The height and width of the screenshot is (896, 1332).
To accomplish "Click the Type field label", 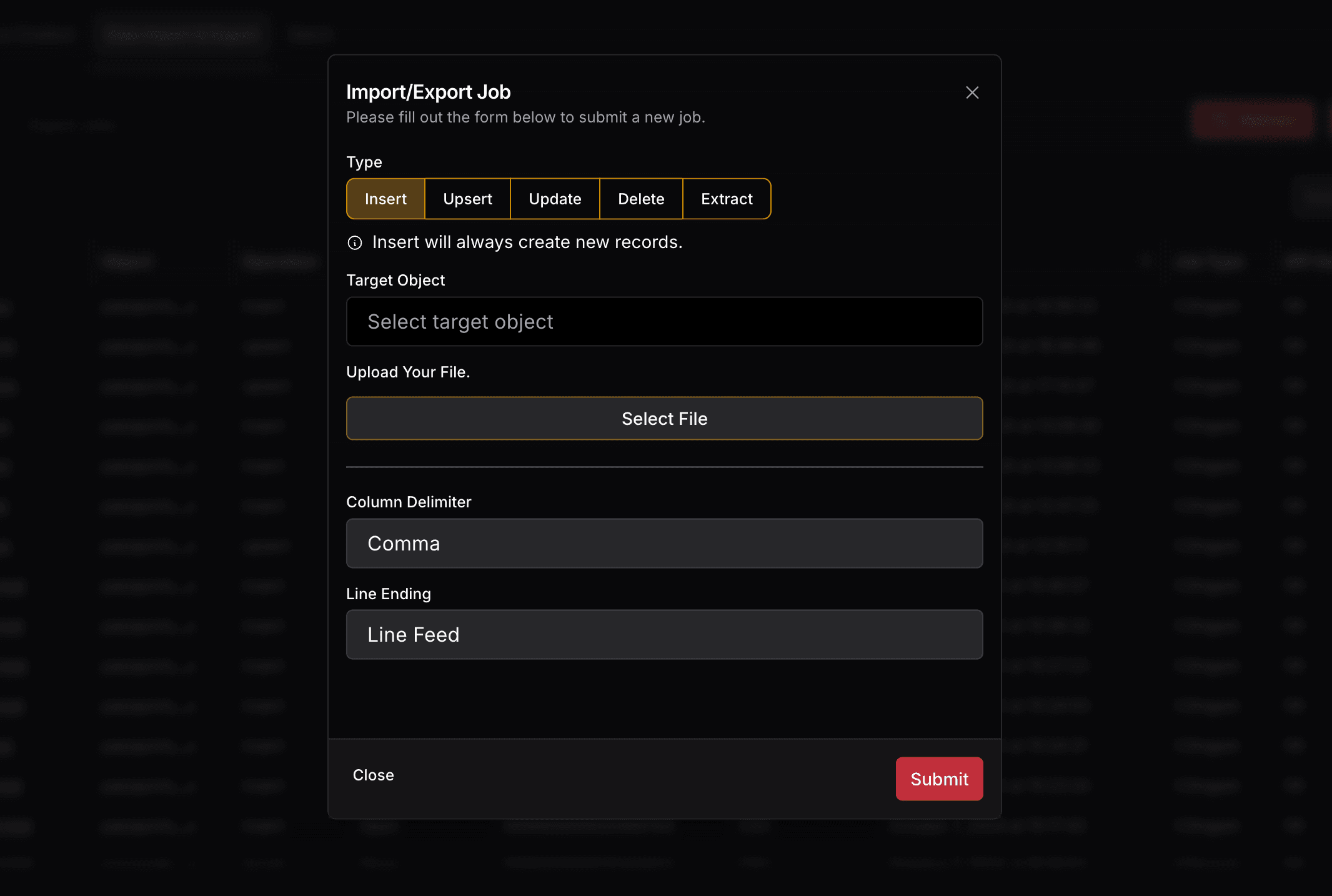I will pyautogui.click(x=364, y=162).
